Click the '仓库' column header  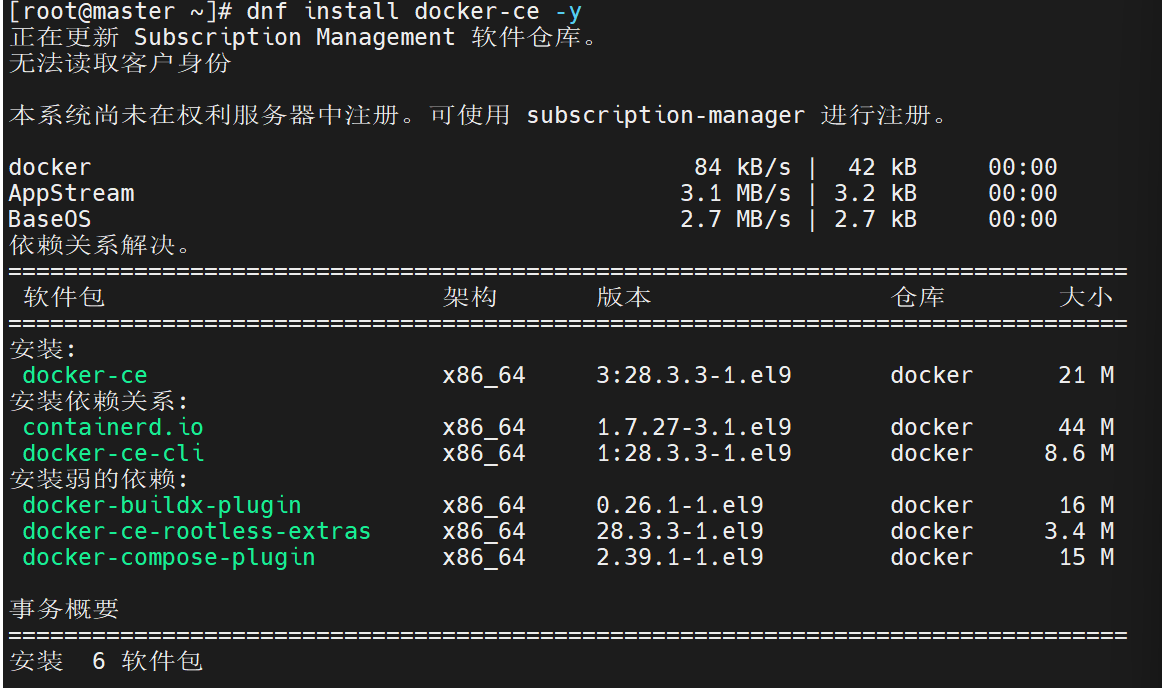[x=917, y=297]
